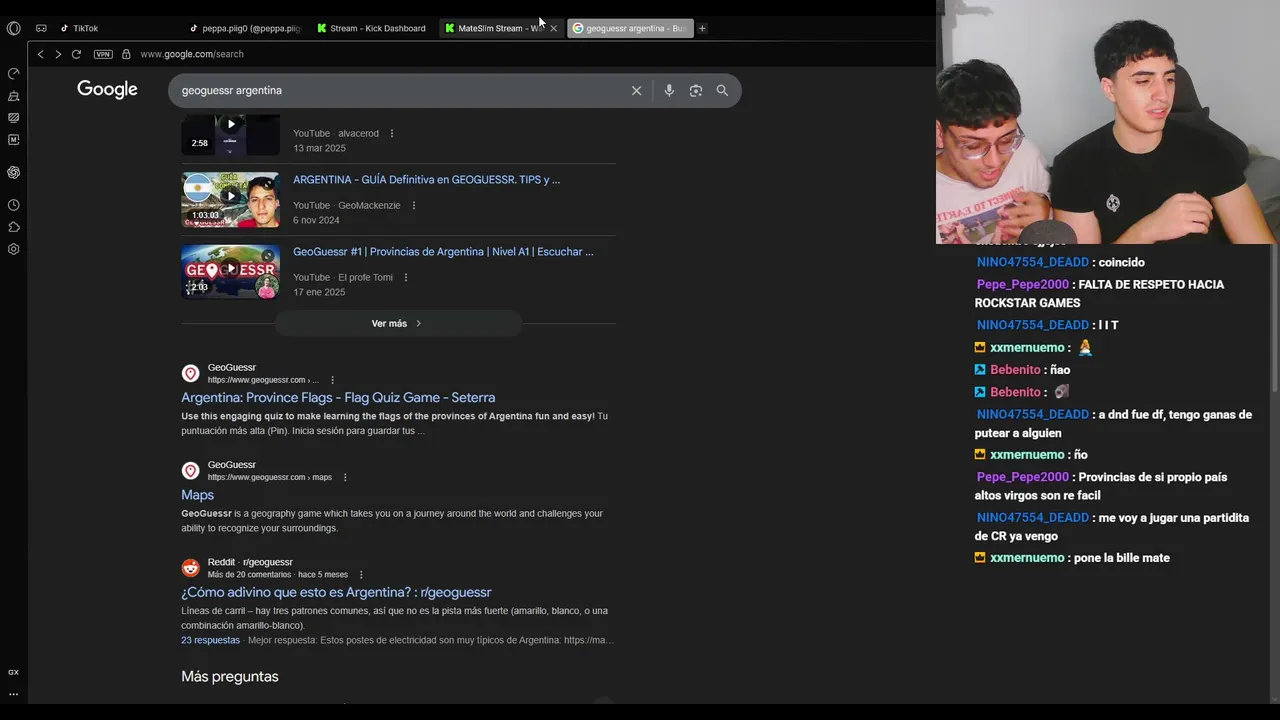Image resolution: width=1280 pixels, height=720 pixels.
Task: Open Settings gear in sidebar
Action: (x=13, y=249)
